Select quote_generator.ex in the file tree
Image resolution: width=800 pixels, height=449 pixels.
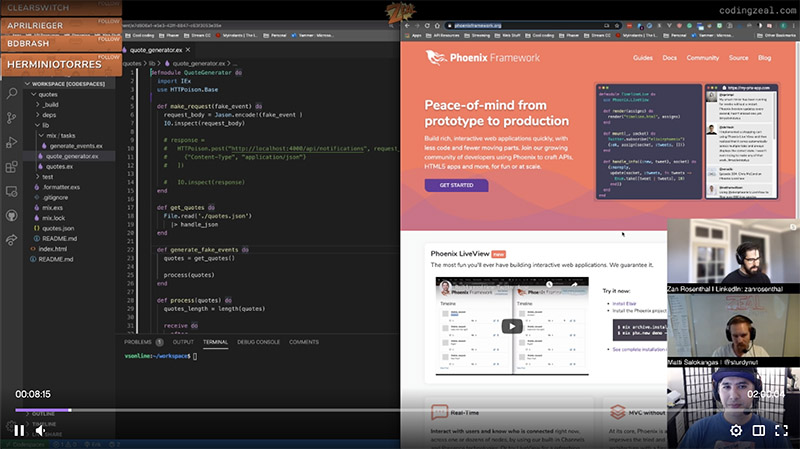coord(71,156)
